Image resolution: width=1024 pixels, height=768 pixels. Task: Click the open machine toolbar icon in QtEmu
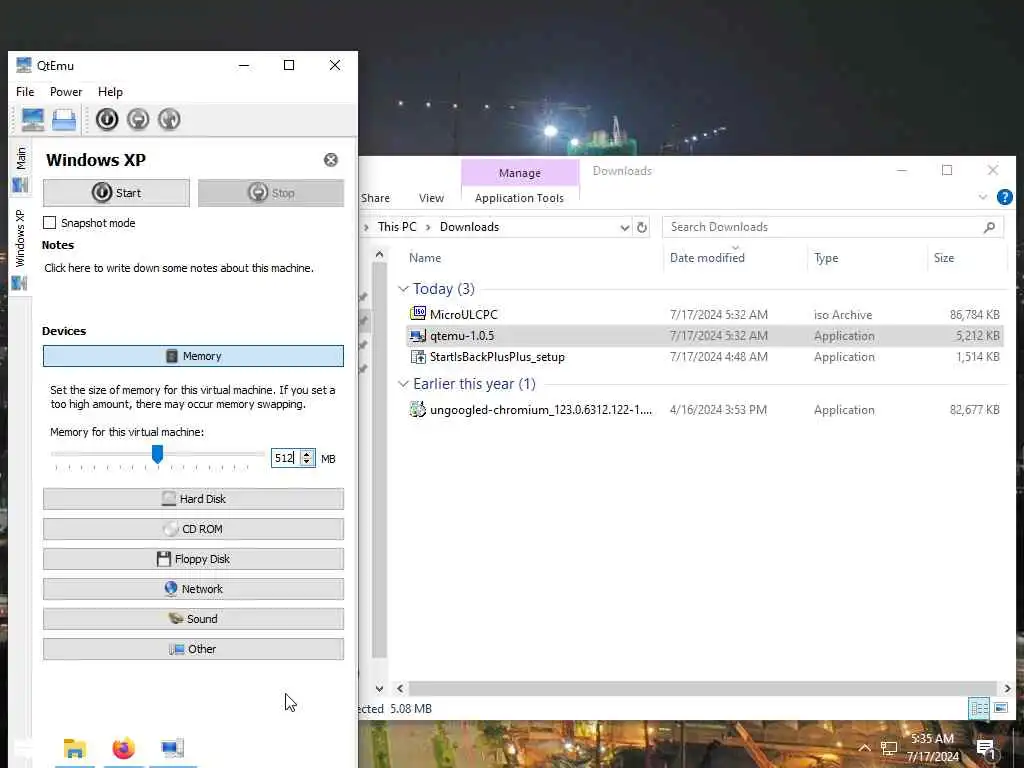click(x=64, y=120)
